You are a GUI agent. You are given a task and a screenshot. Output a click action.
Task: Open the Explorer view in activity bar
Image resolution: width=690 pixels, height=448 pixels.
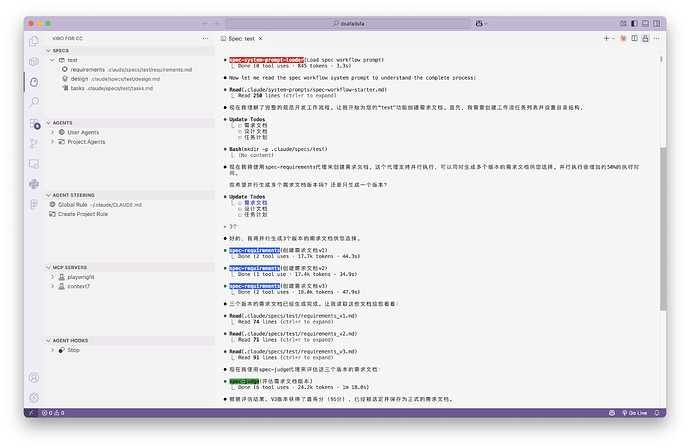coord(34,41)
